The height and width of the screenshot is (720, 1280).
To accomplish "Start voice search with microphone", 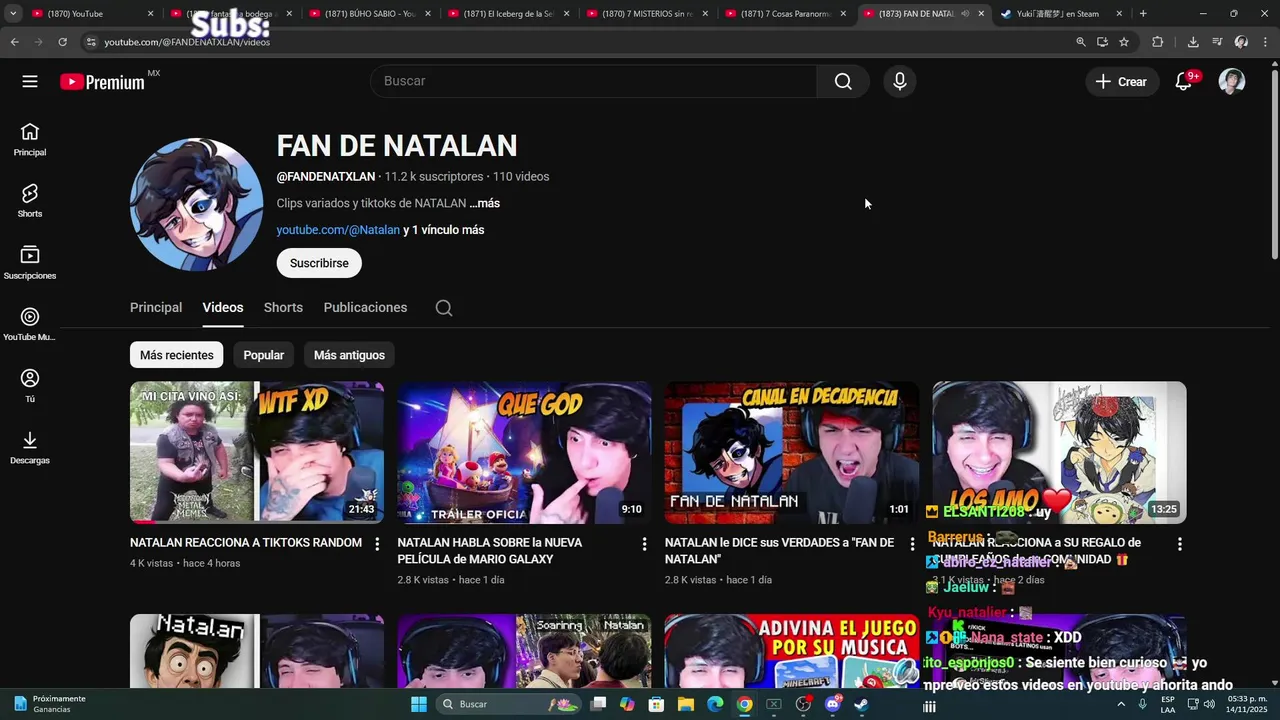I will (900, 81).
